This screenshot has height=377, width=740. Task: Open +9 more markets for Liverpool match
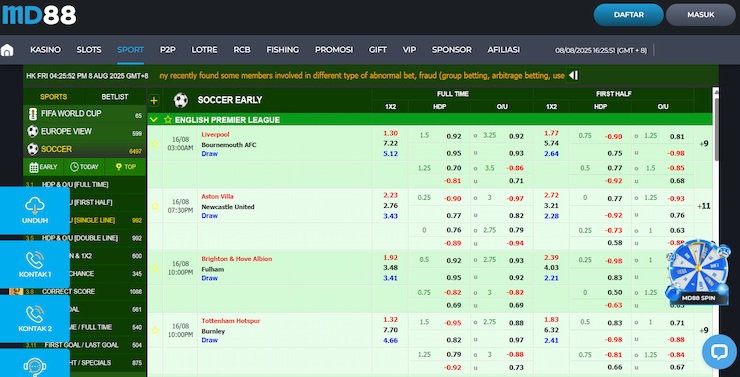pyautogui.click(x=703, y=143)
